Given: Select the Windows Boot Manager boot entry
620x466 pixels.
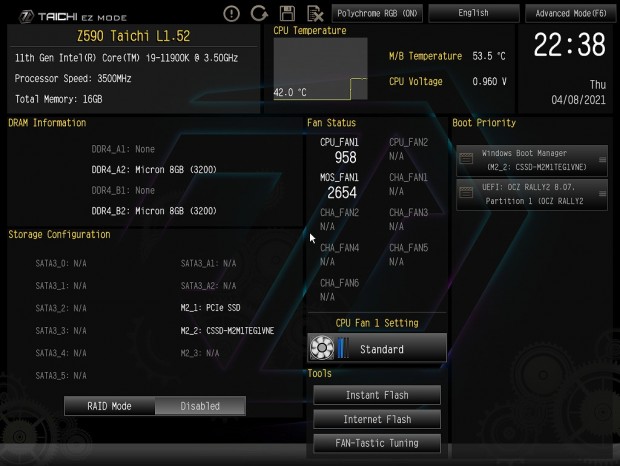Looking at the screenshot, I should pos(532,160).
